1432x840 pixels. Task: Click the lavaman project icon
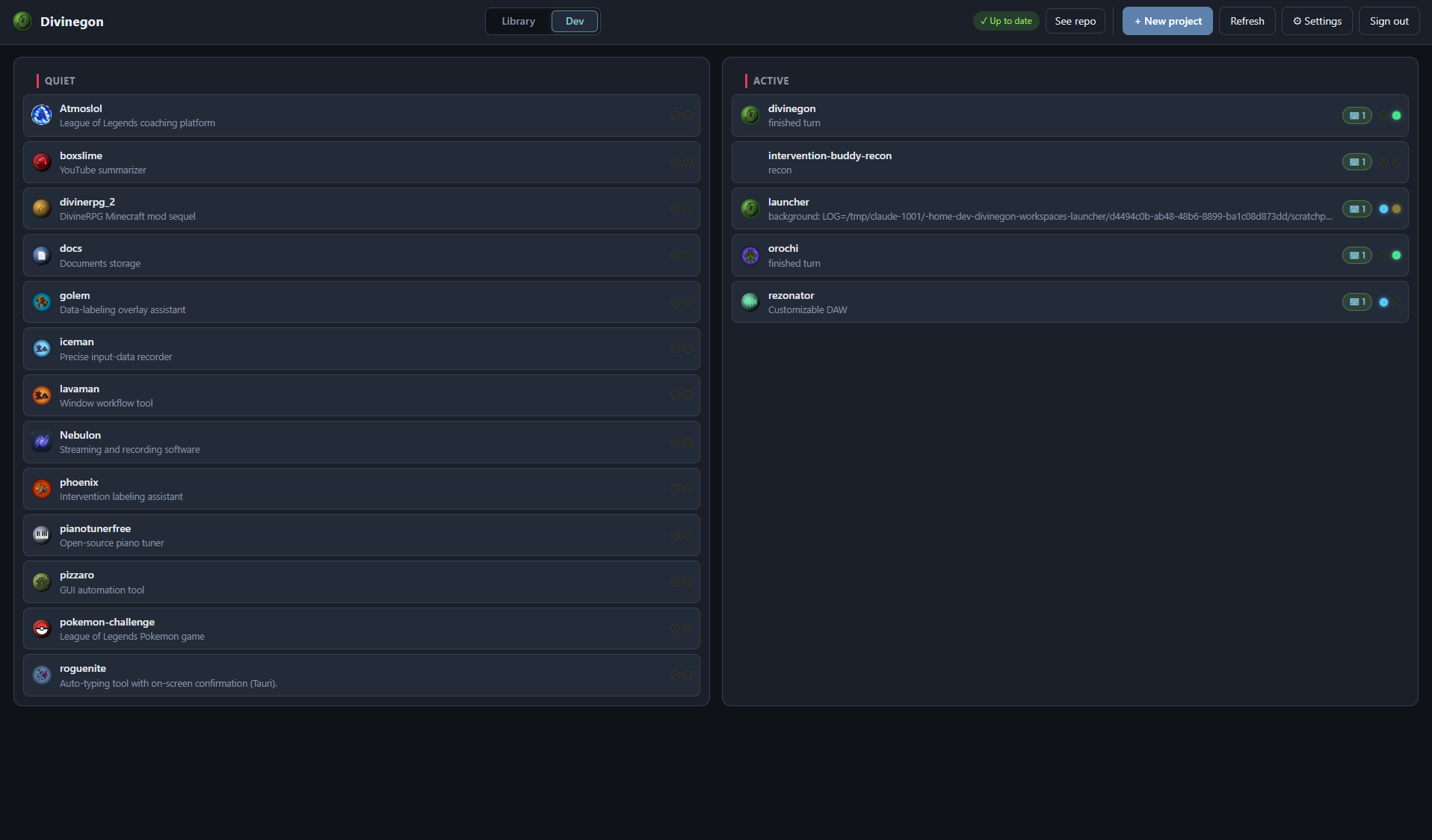click(x=42, y=395)
